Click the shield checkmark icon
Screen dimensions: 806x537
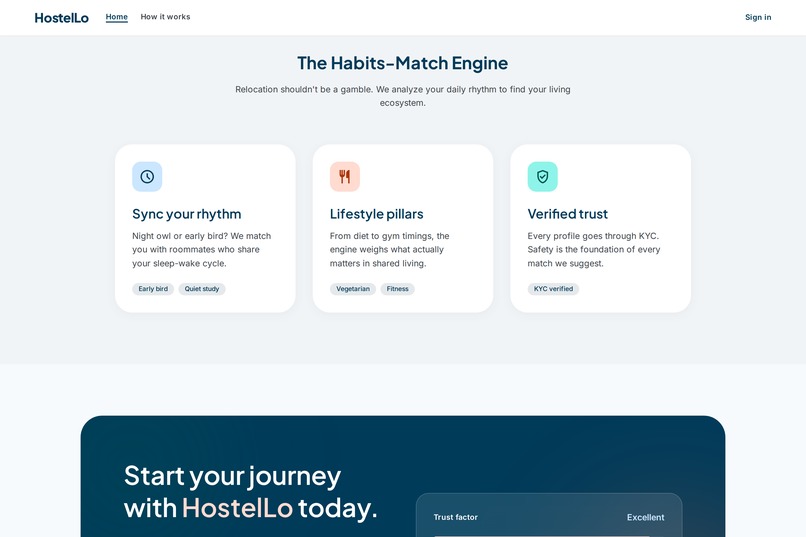(542, 177)
